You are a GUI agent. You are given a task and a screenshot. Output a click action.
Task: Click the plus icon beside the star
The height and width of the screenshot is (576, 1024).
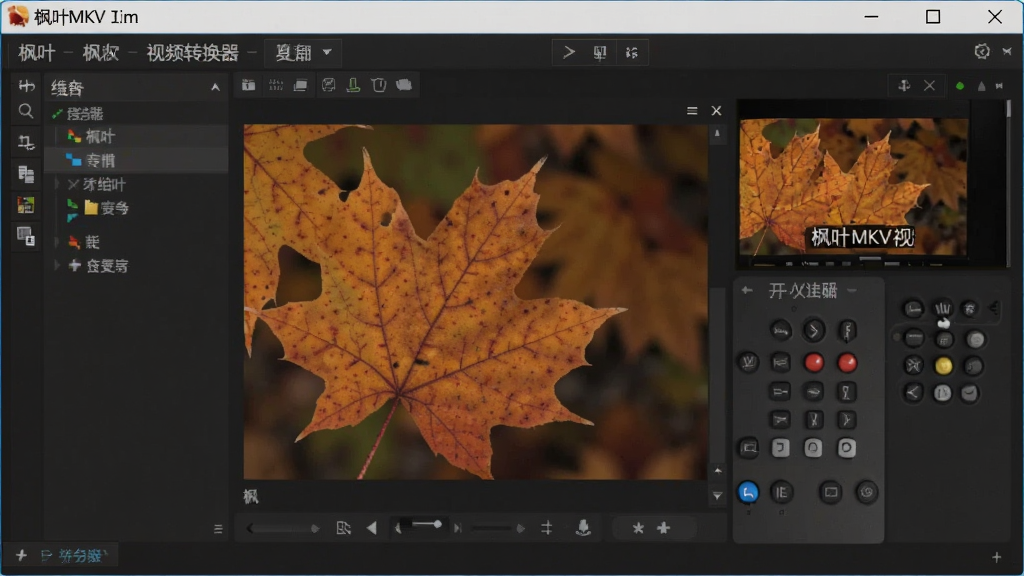664,528
